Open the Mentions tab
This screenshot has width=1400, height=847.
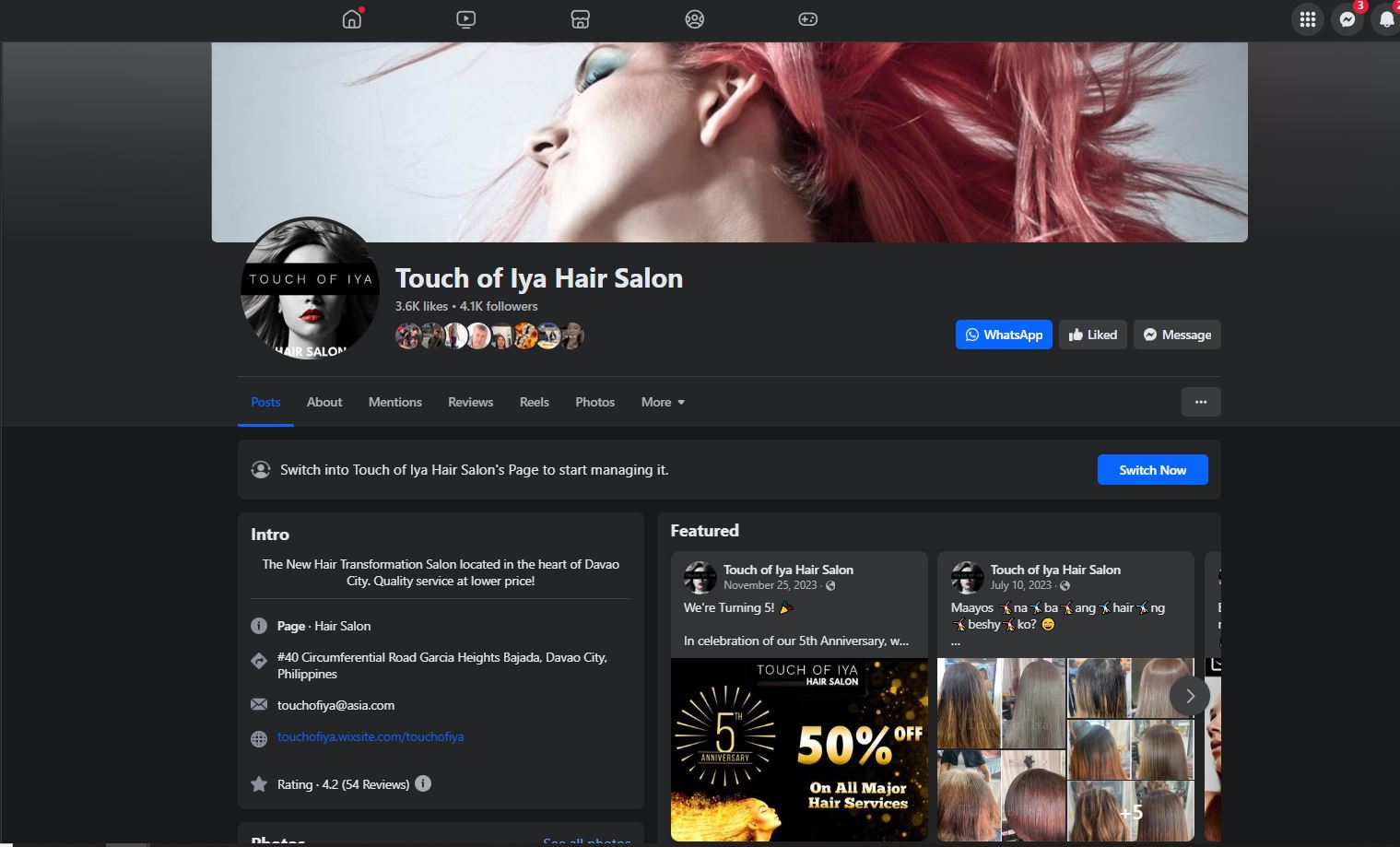[x=395, y=402]
